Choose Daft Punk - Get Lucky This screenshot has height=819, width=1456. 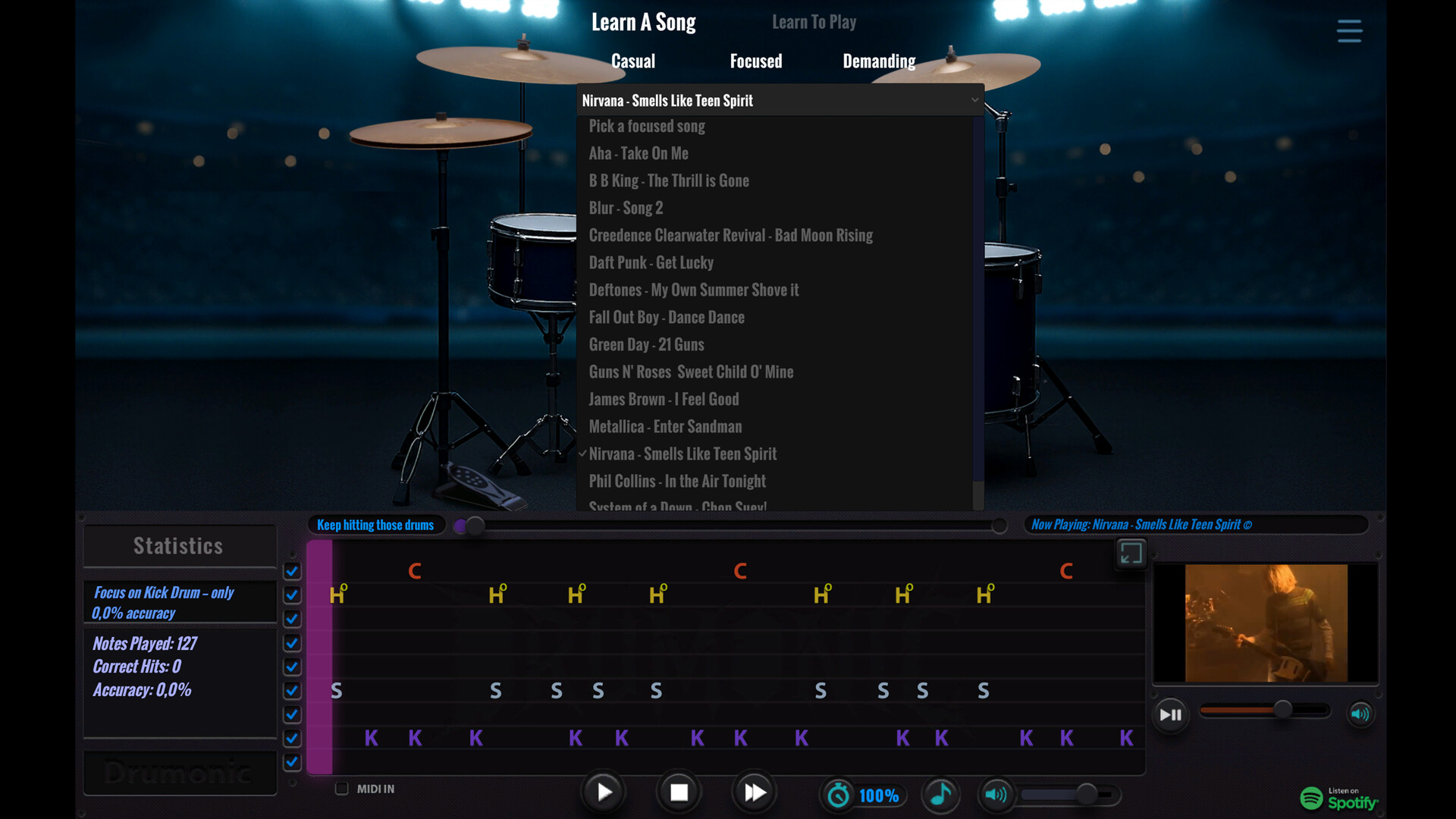coord(651,262)
